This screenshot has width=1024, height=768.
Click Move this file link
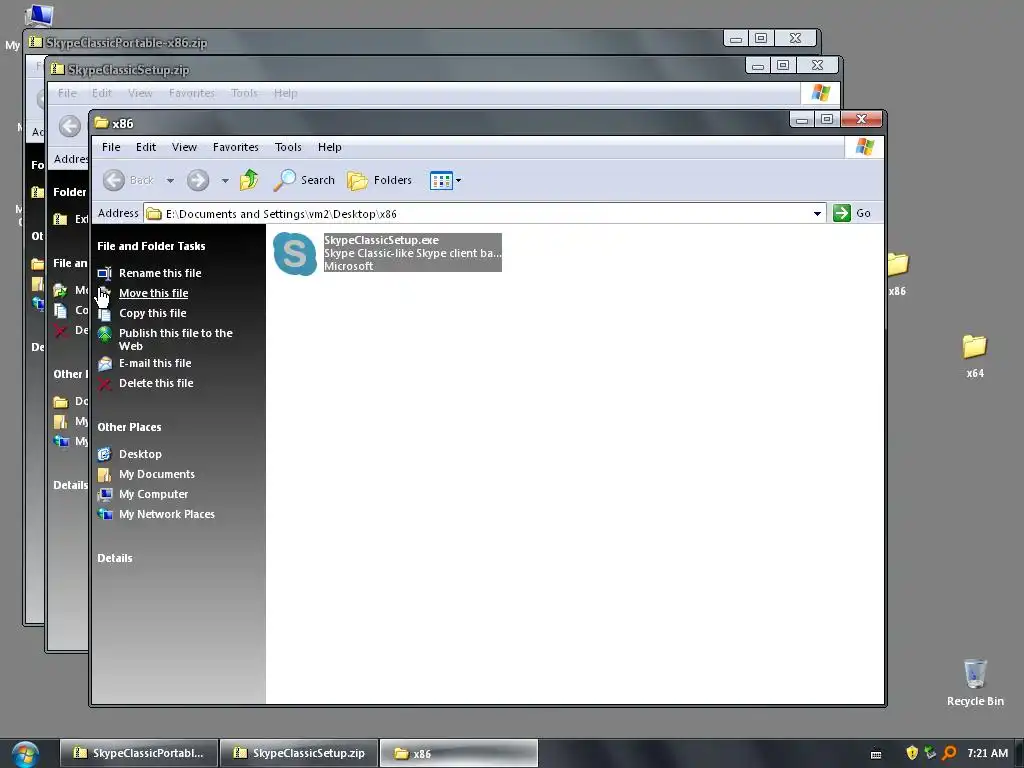click(x=153, y=293)
